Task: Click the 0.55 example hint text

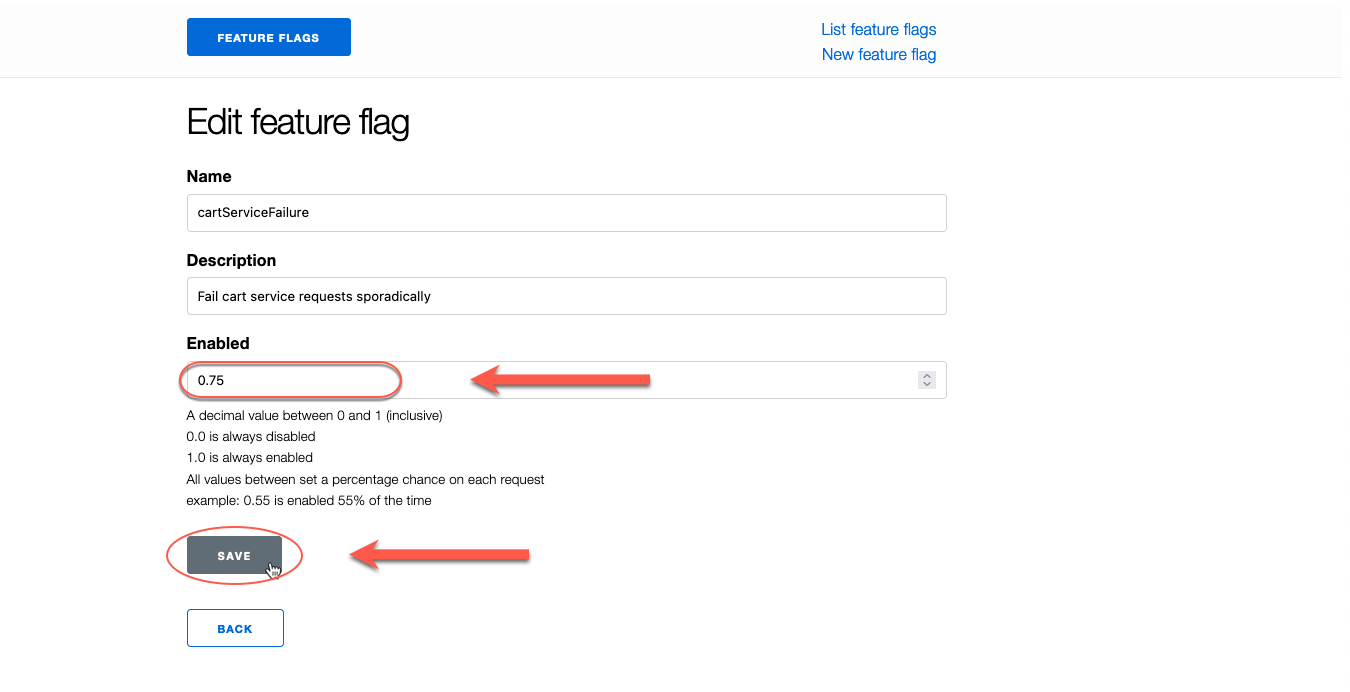Action: [309, 500]
